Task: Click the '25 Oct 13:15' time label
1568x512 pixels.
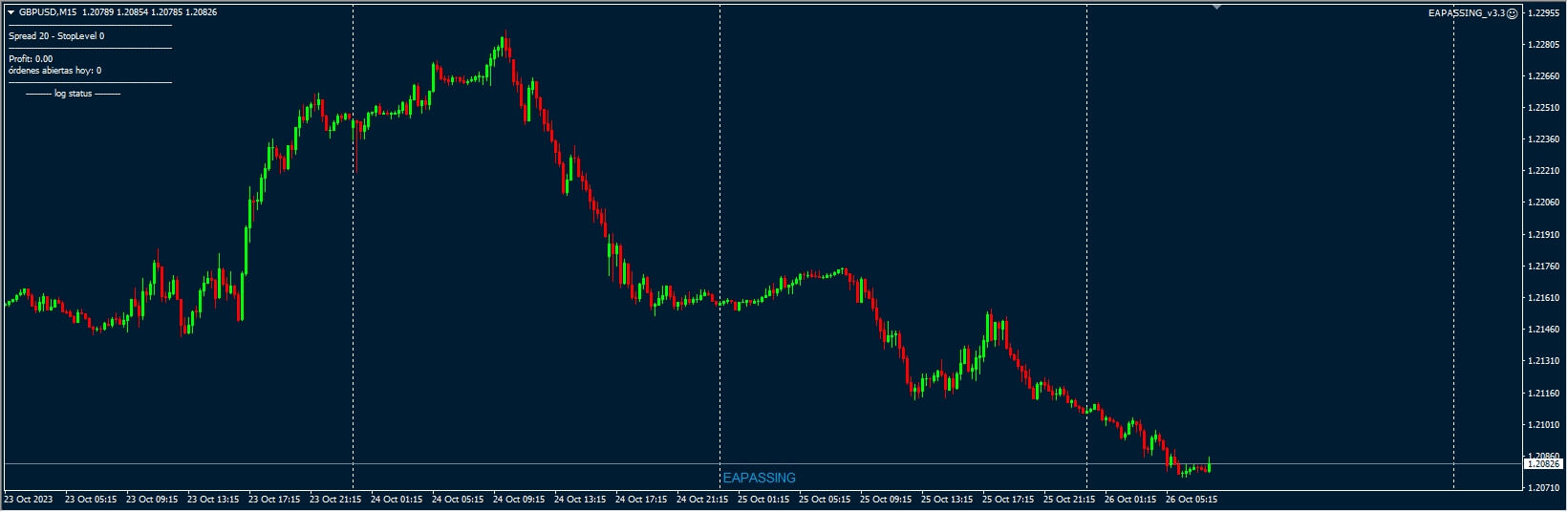Action: click(x=947, y=499)
